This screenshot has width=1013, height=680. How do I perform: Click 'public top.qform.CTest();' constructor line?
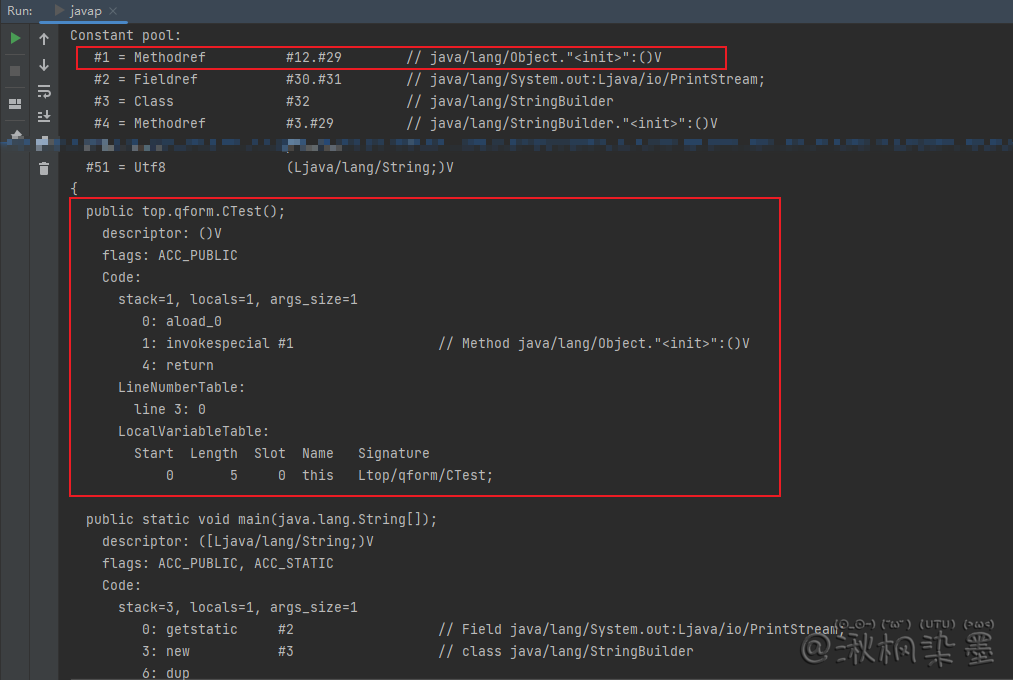pyautogui.click(x=186, y=211)
